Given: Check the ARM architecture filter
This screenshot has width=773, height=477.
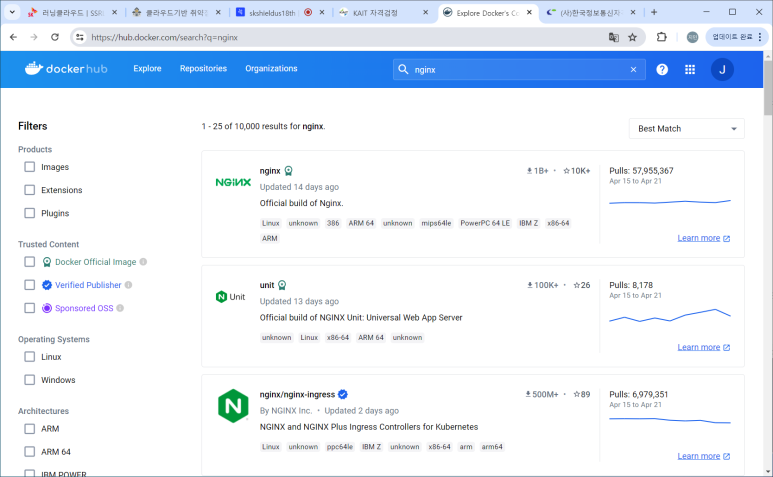Looking at the screenshot, I should 30,429.
